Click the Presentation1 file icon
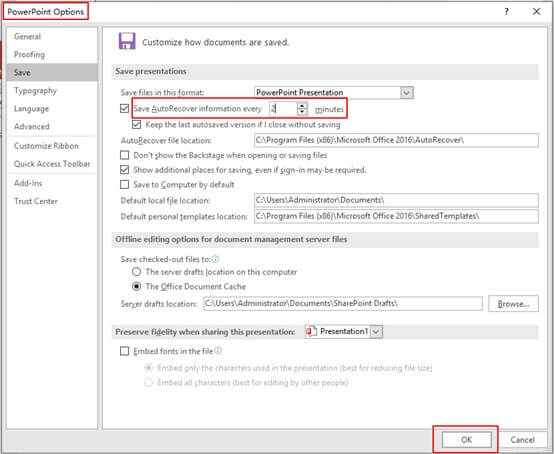Screen dimensions: 554x454 [311, 331]
